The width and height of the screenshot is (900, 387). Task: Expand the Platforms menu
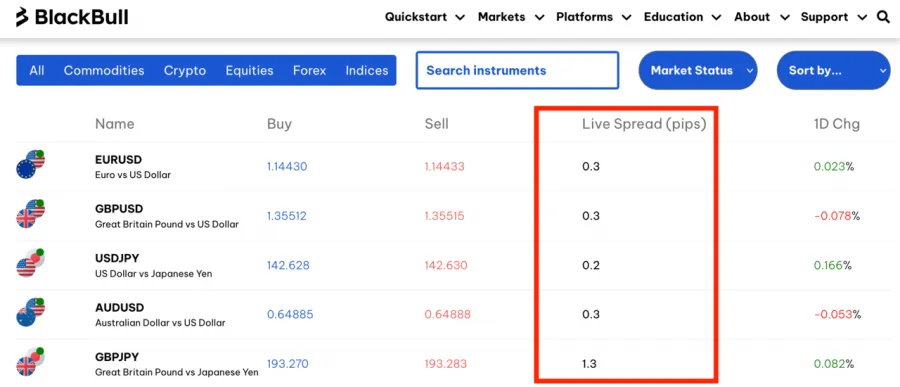pos(593,17)
